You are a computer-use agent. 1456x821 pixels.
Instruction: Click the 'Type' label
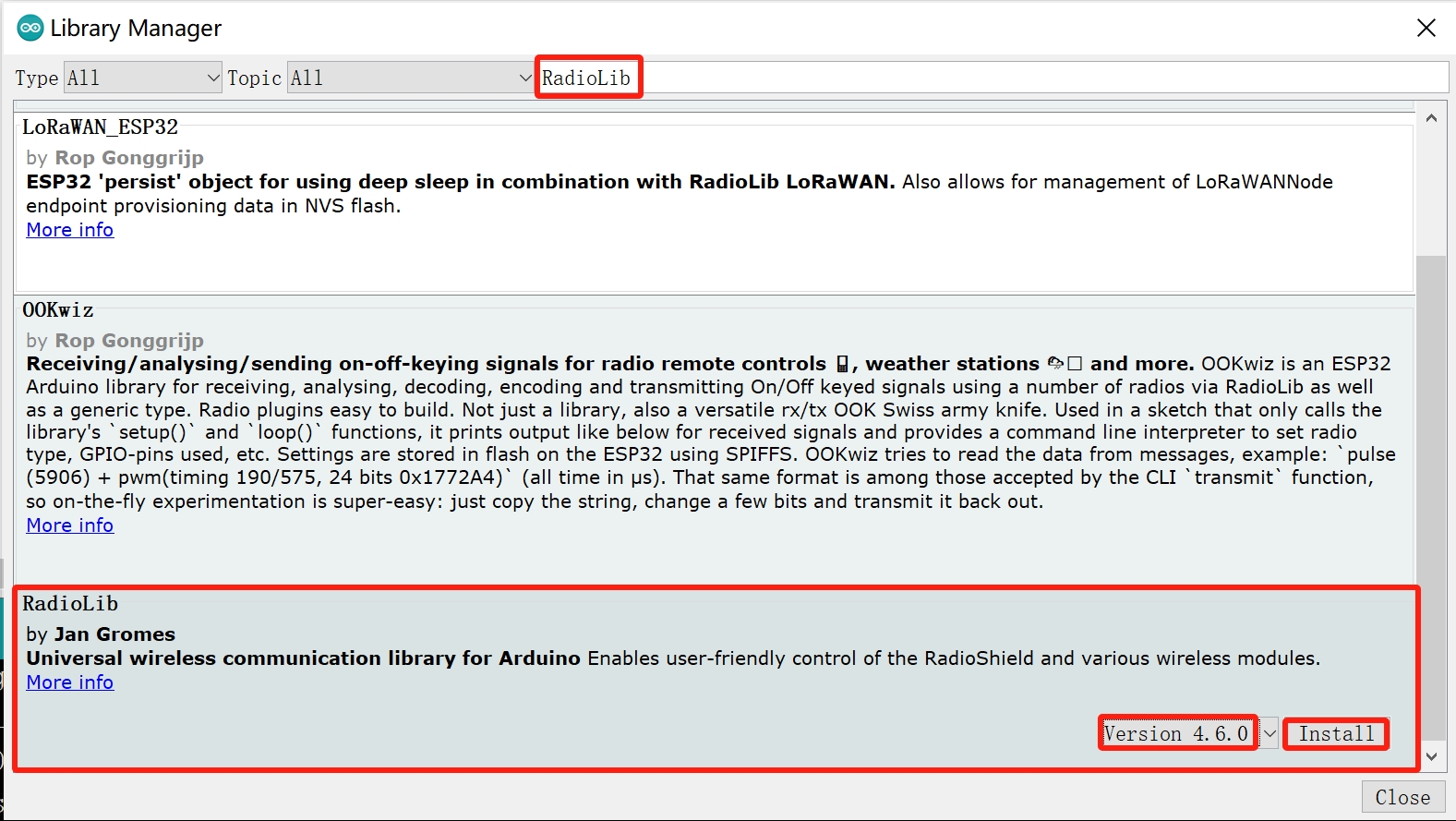tap(37, 78)
